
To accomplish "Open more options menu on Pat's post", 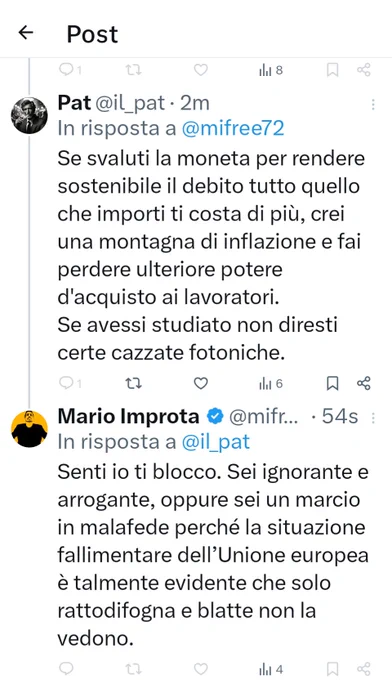I will point(373,105).
